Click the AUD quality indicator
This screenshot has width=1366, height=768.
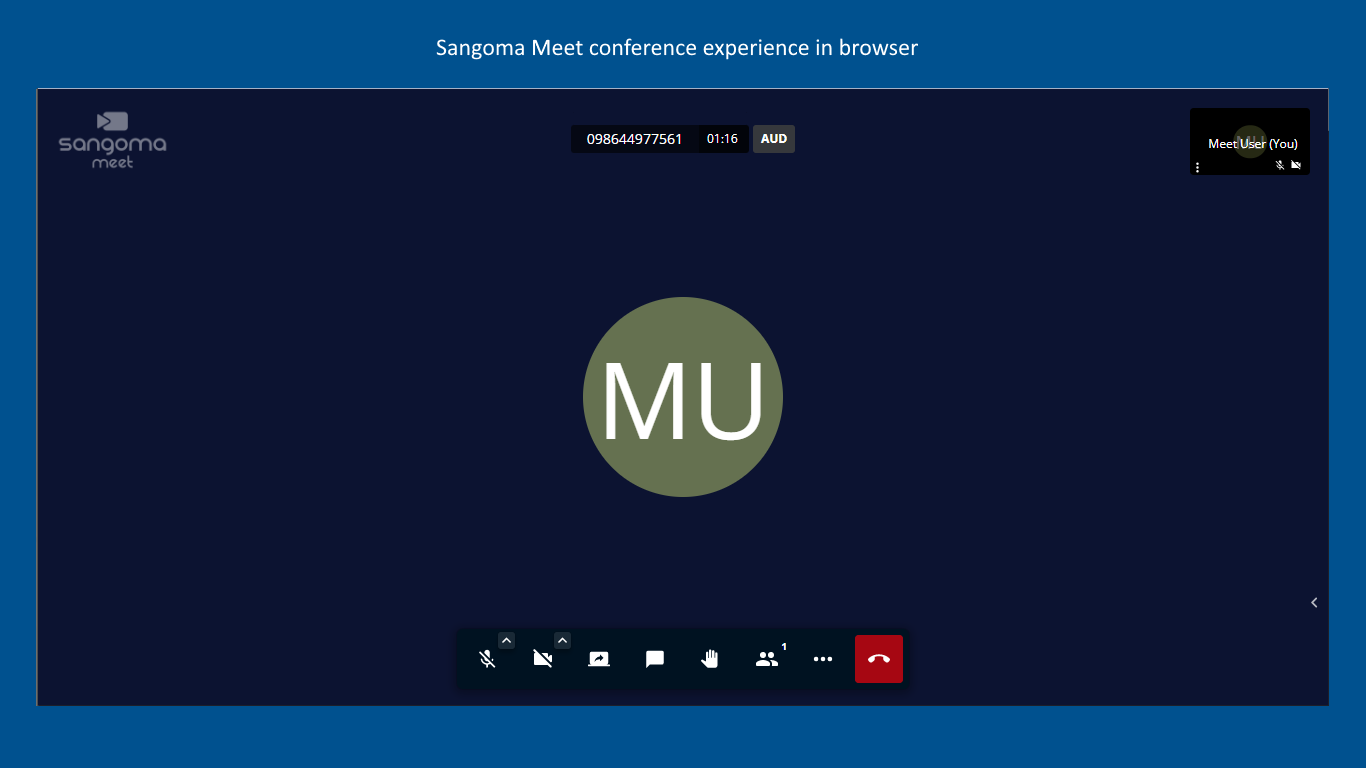tap(774, 139)
